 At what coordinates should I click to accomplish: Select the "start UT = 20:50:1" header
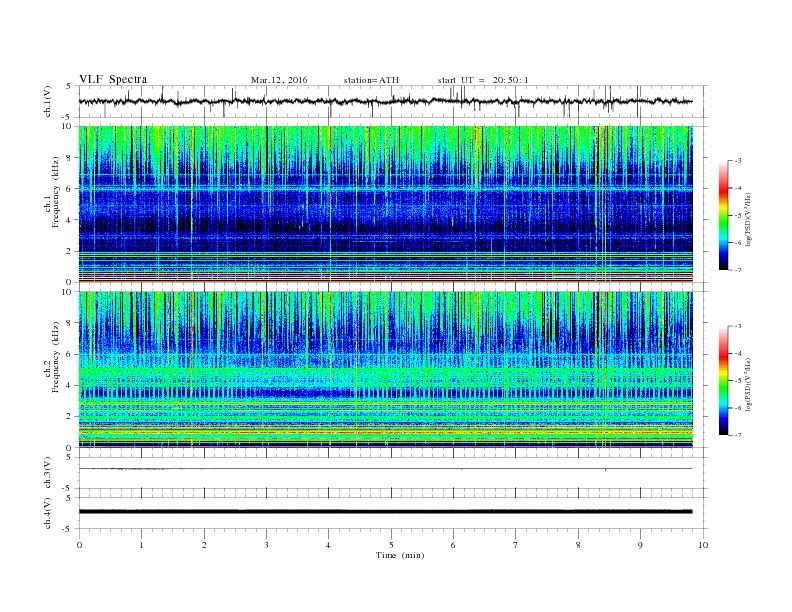click(483, 80)
